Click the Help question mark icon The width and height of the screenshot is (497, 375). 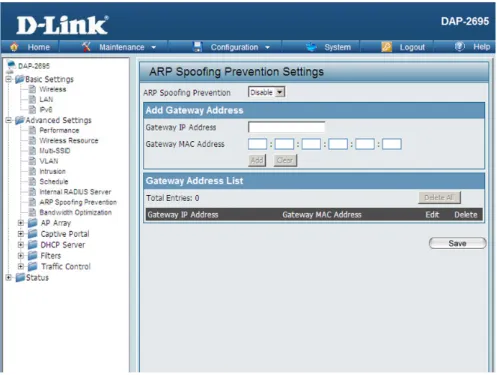460,47
